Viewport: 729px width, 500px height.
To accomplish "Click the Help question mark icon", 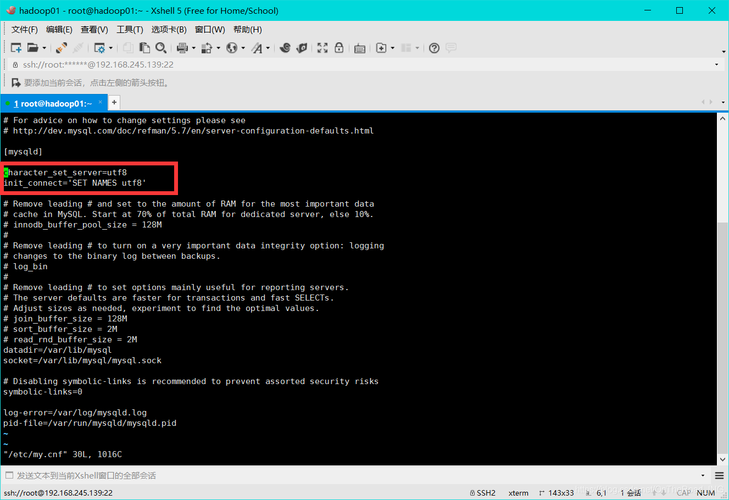I will click(x=434, y=48).
